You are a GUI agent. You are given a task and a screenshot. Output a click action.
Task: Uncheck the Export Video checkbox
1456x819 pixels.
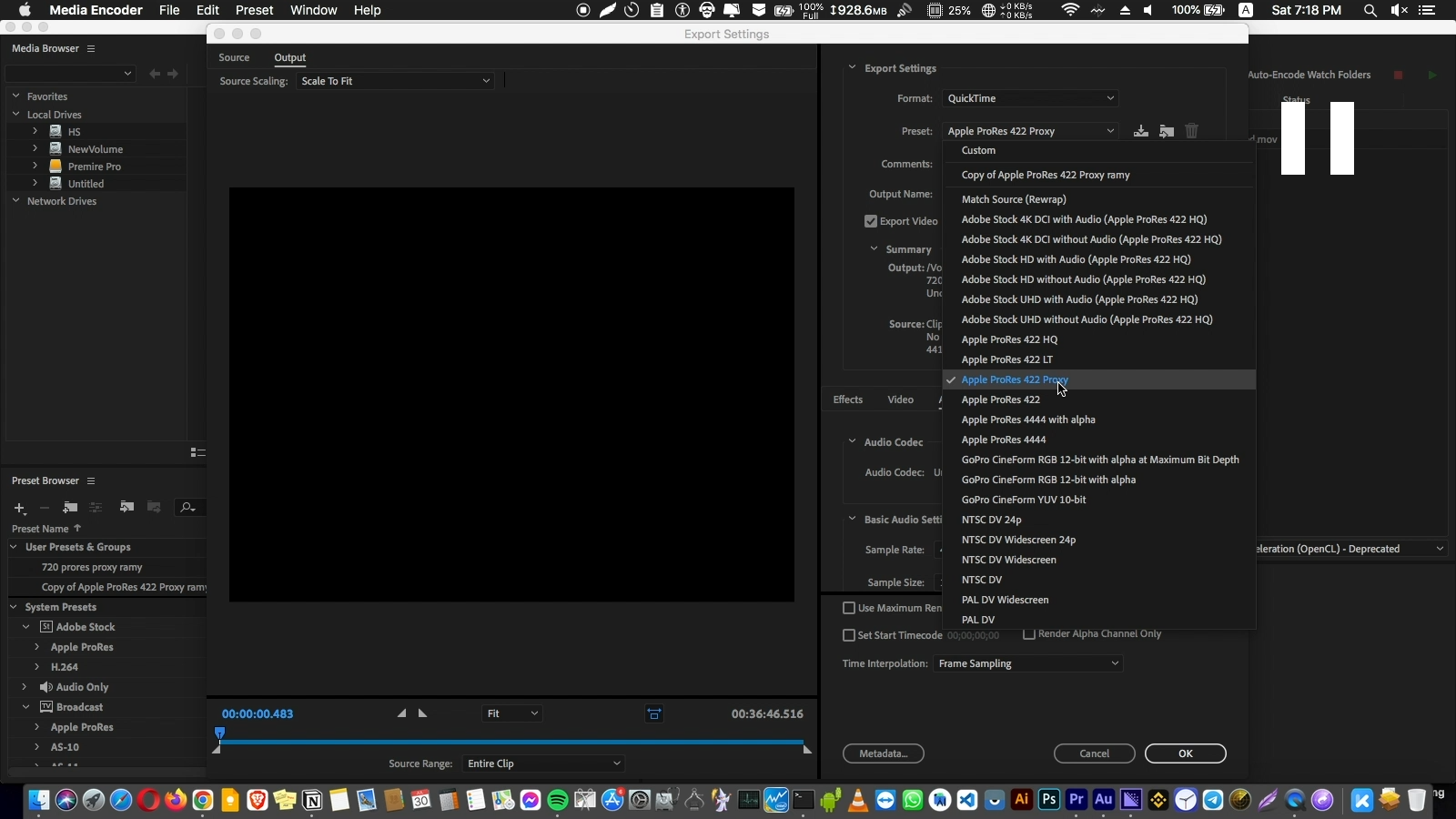pos(871,221)
